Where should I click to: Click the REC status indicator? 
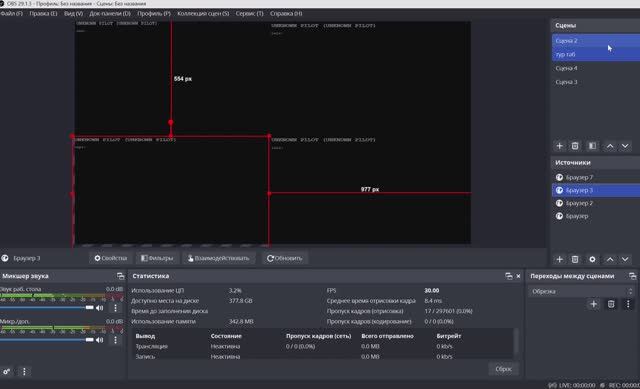click(x=620, y=385)
